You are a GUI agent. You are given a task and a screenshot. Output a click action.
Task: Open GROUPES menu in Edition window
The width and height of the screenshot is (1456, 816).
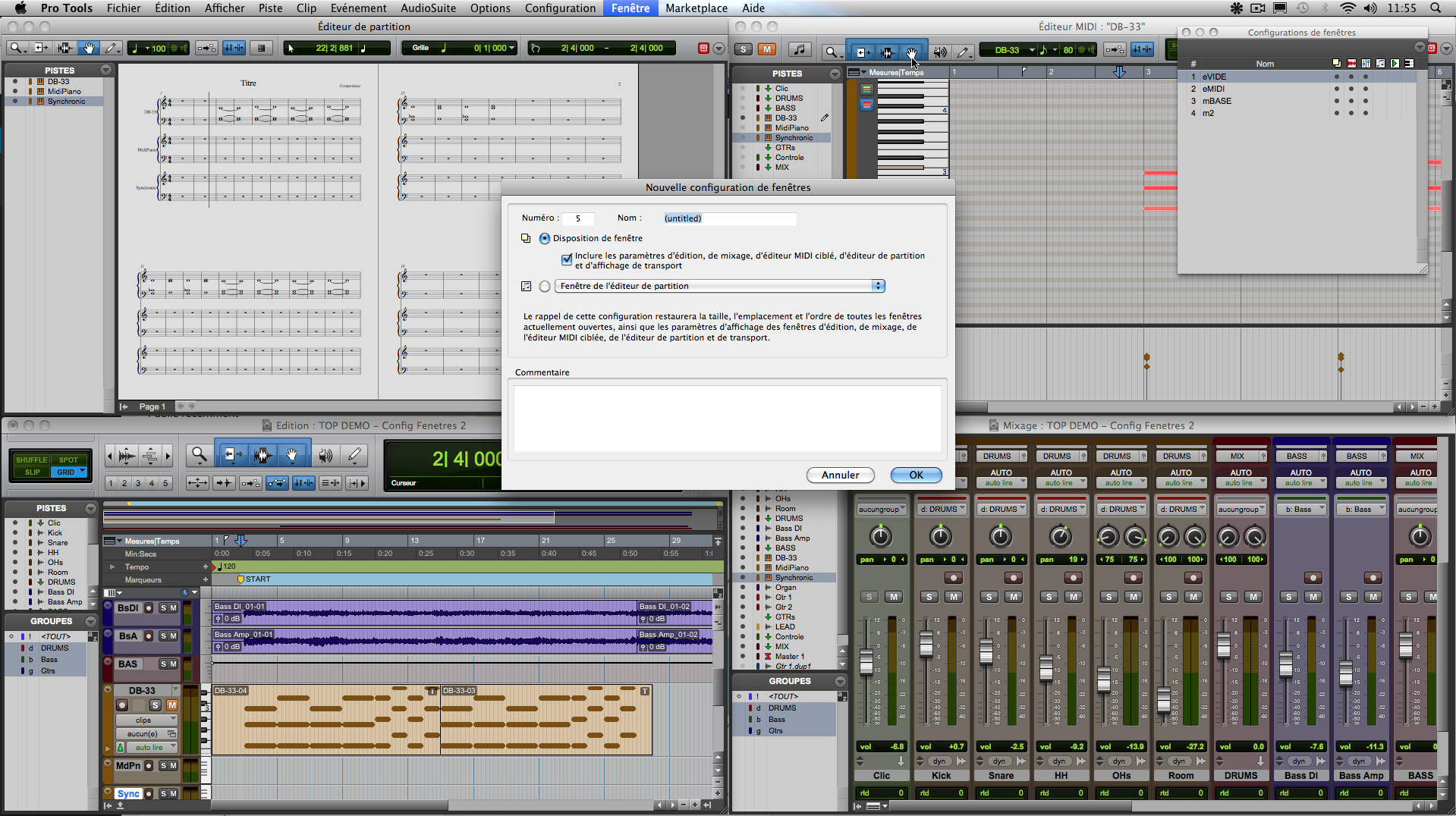tap(90, 621)
